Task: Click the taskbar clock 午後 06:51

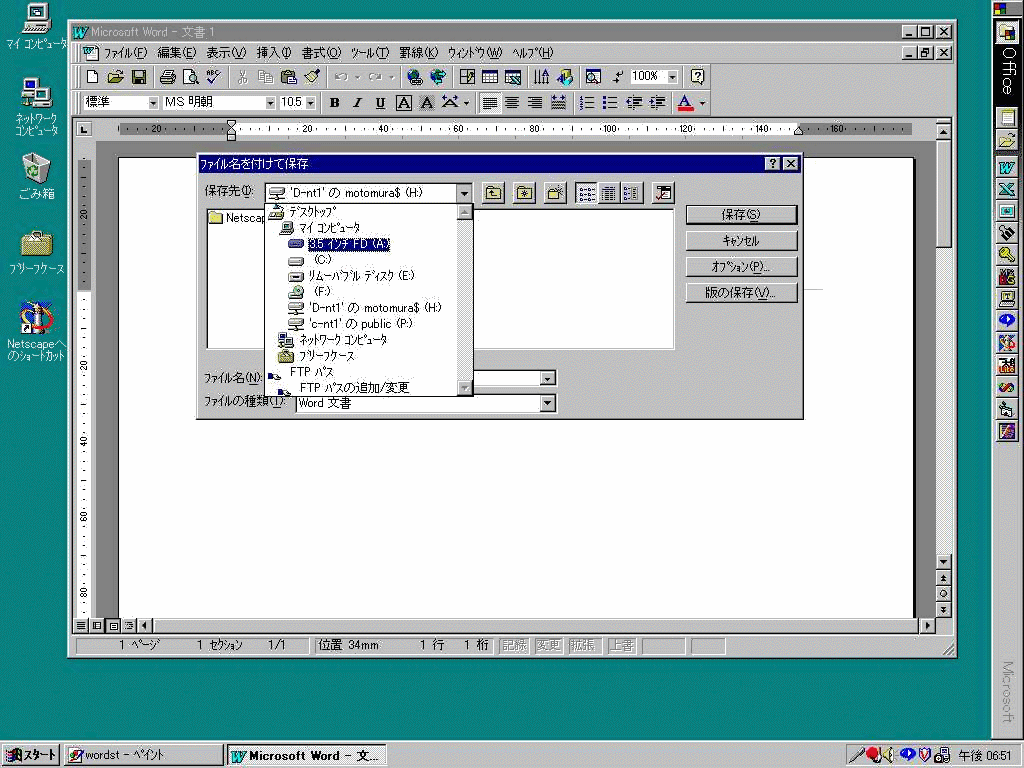Action: pyautogui.click(x=985, y=755)
